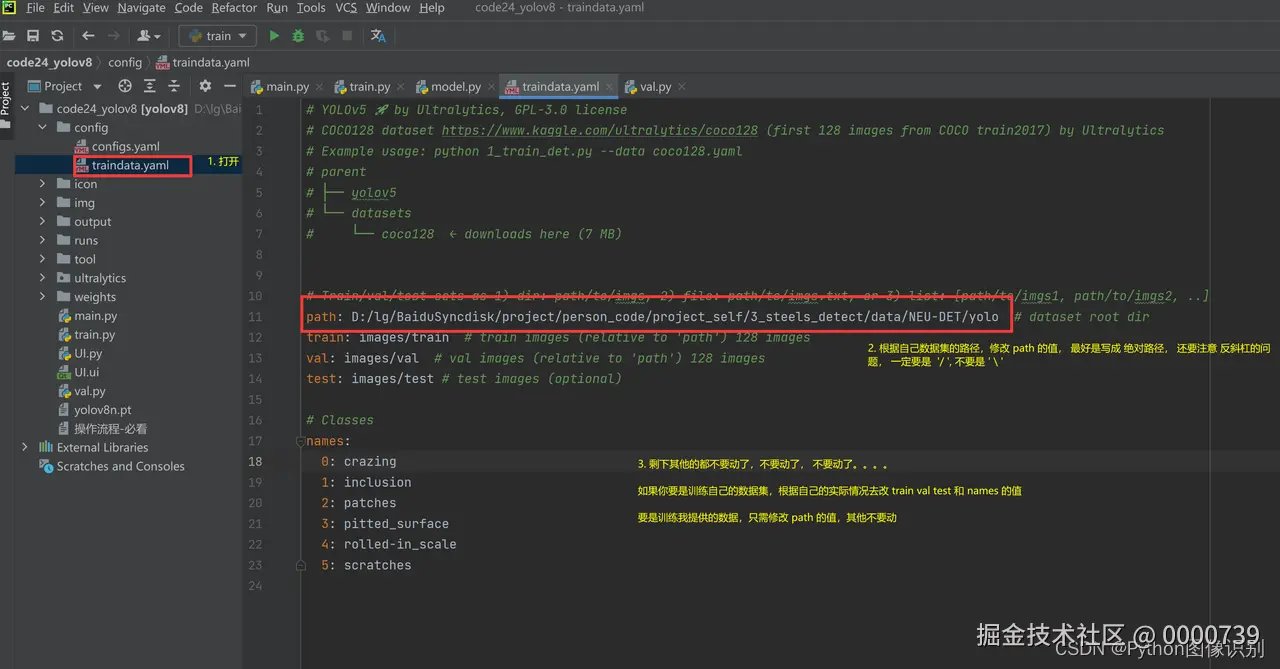Expand External Libraries node
This screenshot has width=1280, height=669.
coord(26,447)
